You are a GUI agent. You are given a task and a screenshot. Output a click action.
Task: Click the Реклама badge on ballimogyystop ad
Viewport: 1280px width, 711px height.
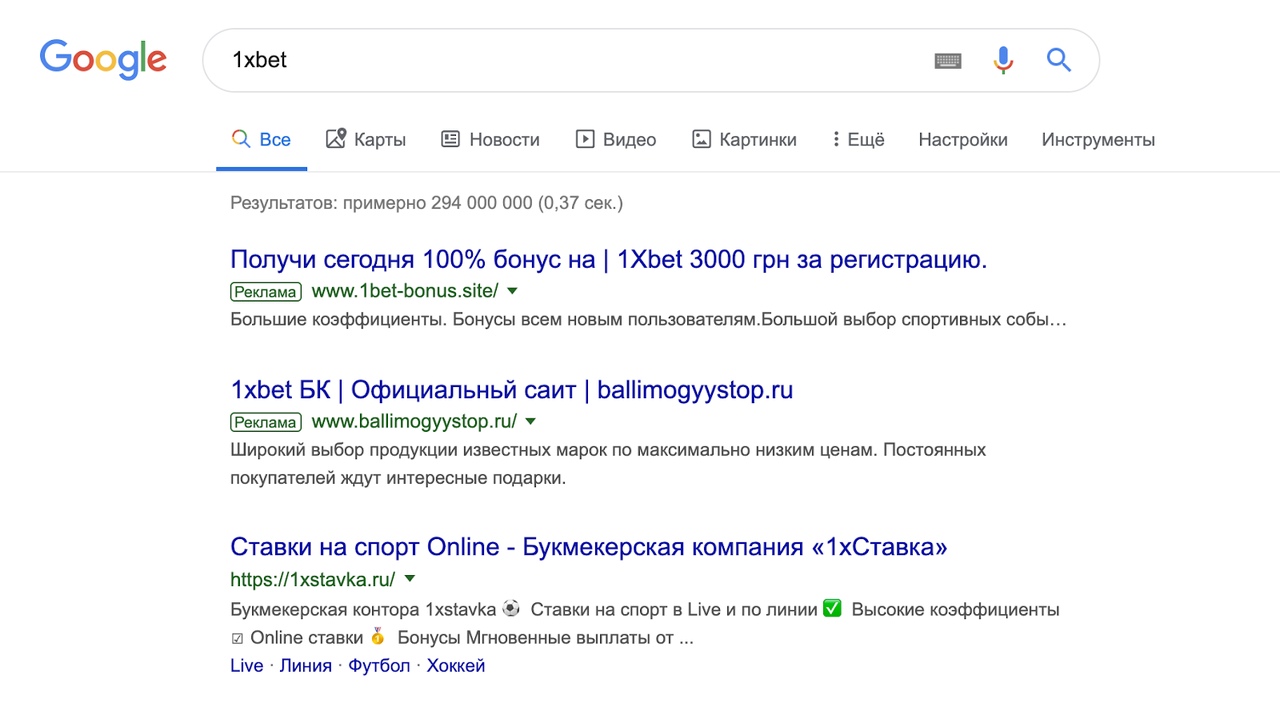click(x=266, y=422)
